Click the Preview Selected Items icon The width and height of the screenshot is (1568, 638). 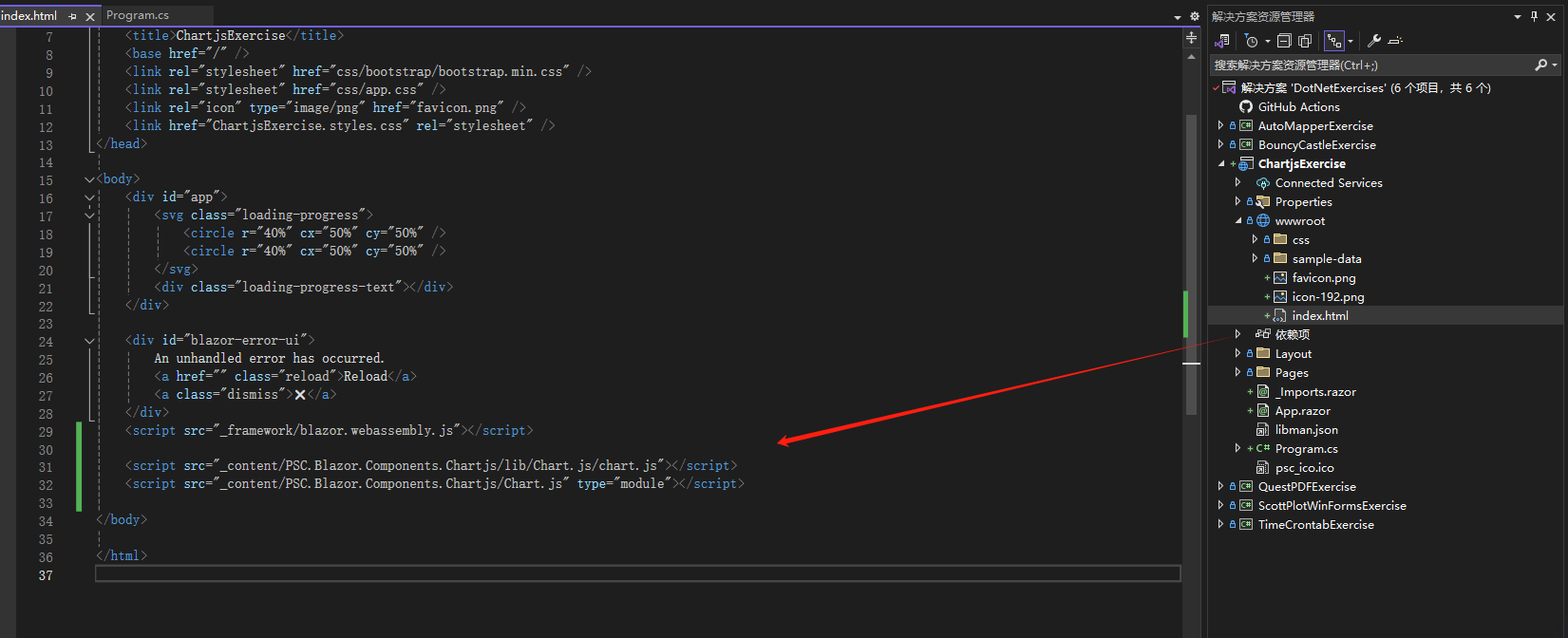(1395, 41)
